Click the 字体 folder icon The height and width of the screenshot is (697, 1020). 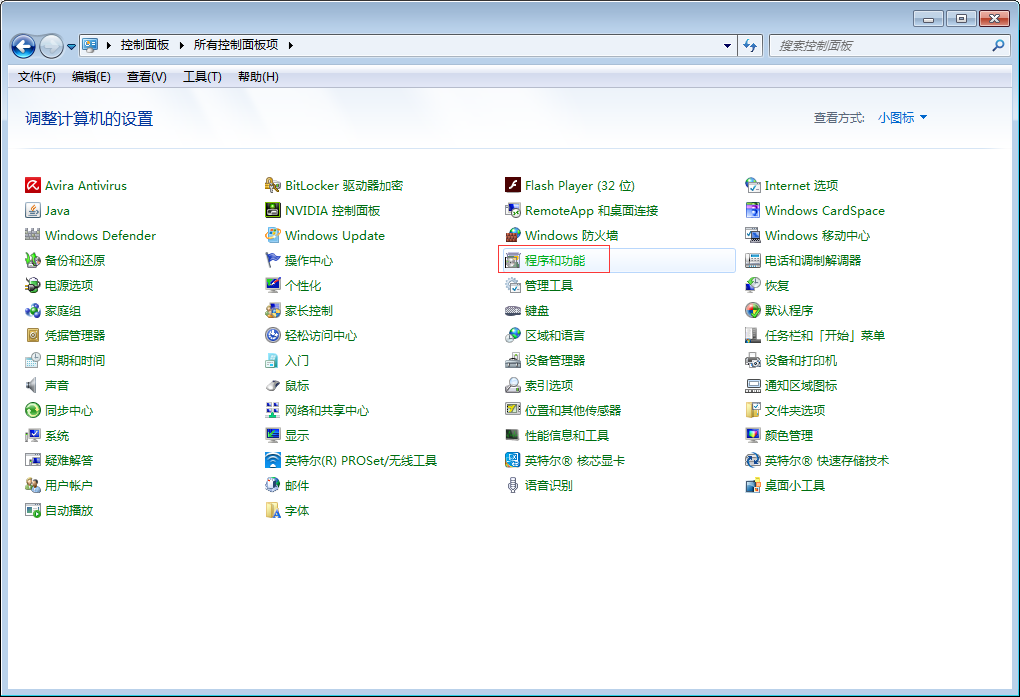[x=273, y=510]
